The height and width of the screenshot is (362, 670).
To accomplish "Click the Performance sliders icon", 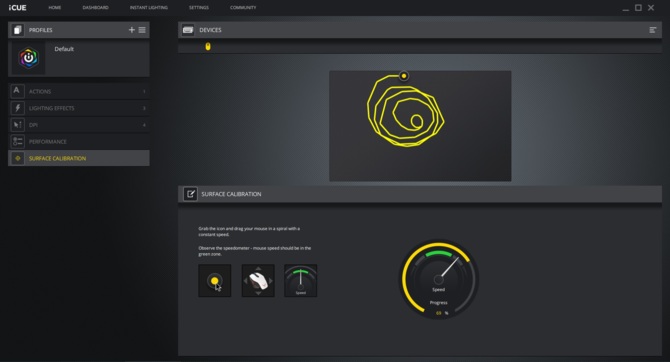I will [x=17, y=141].
